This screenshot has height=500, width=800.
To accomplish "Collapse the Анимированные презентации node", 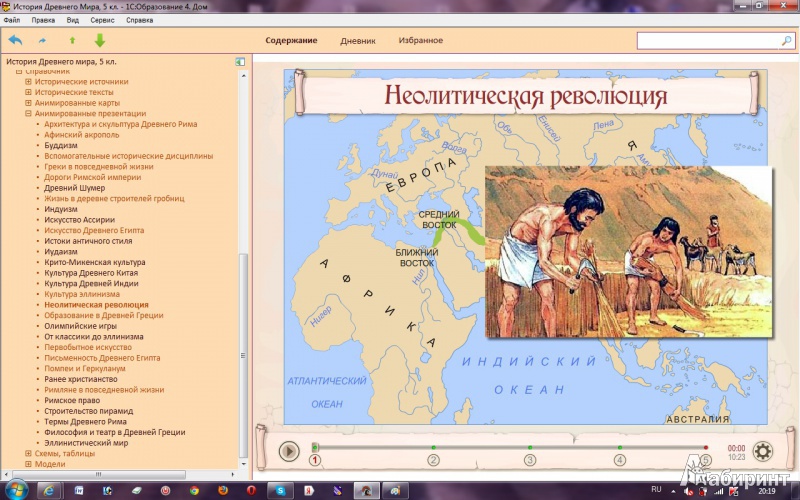I will pyautogui.click(x=29, y=114).
